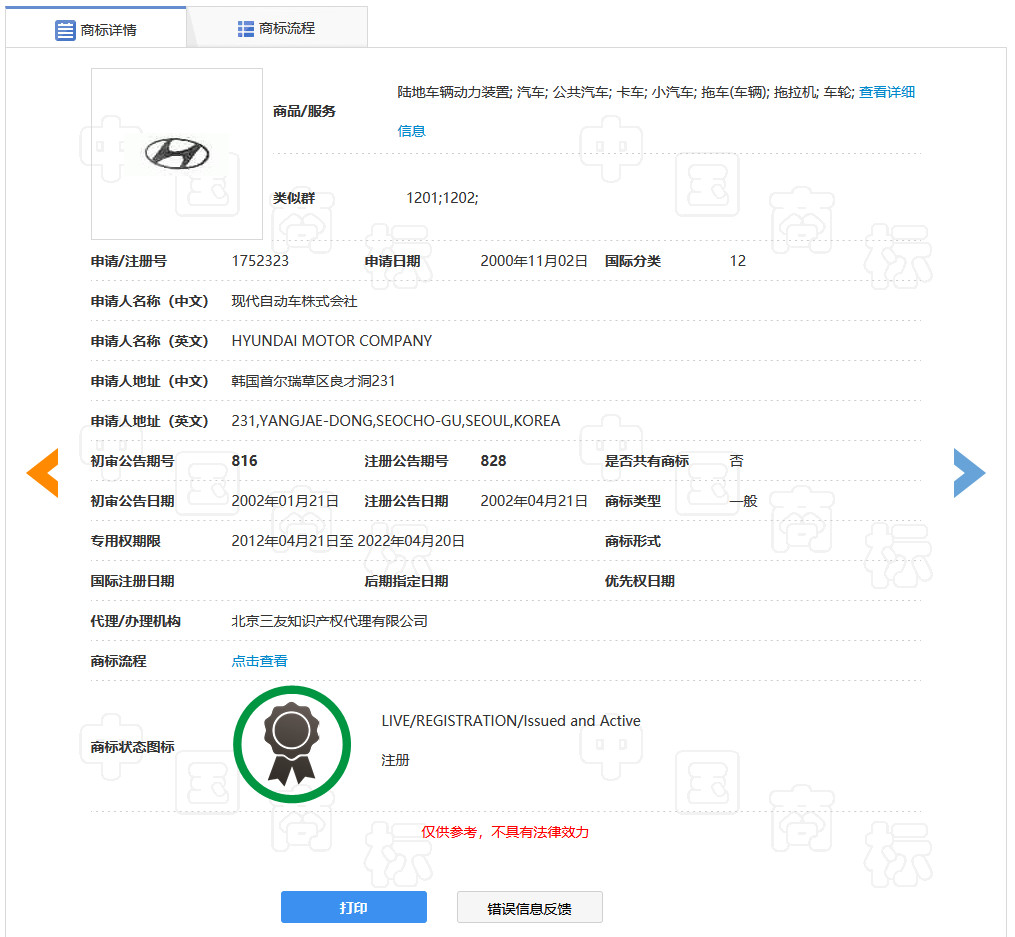
Task: Click the 商标状态图标 label
Action: (x=133, y=747)
